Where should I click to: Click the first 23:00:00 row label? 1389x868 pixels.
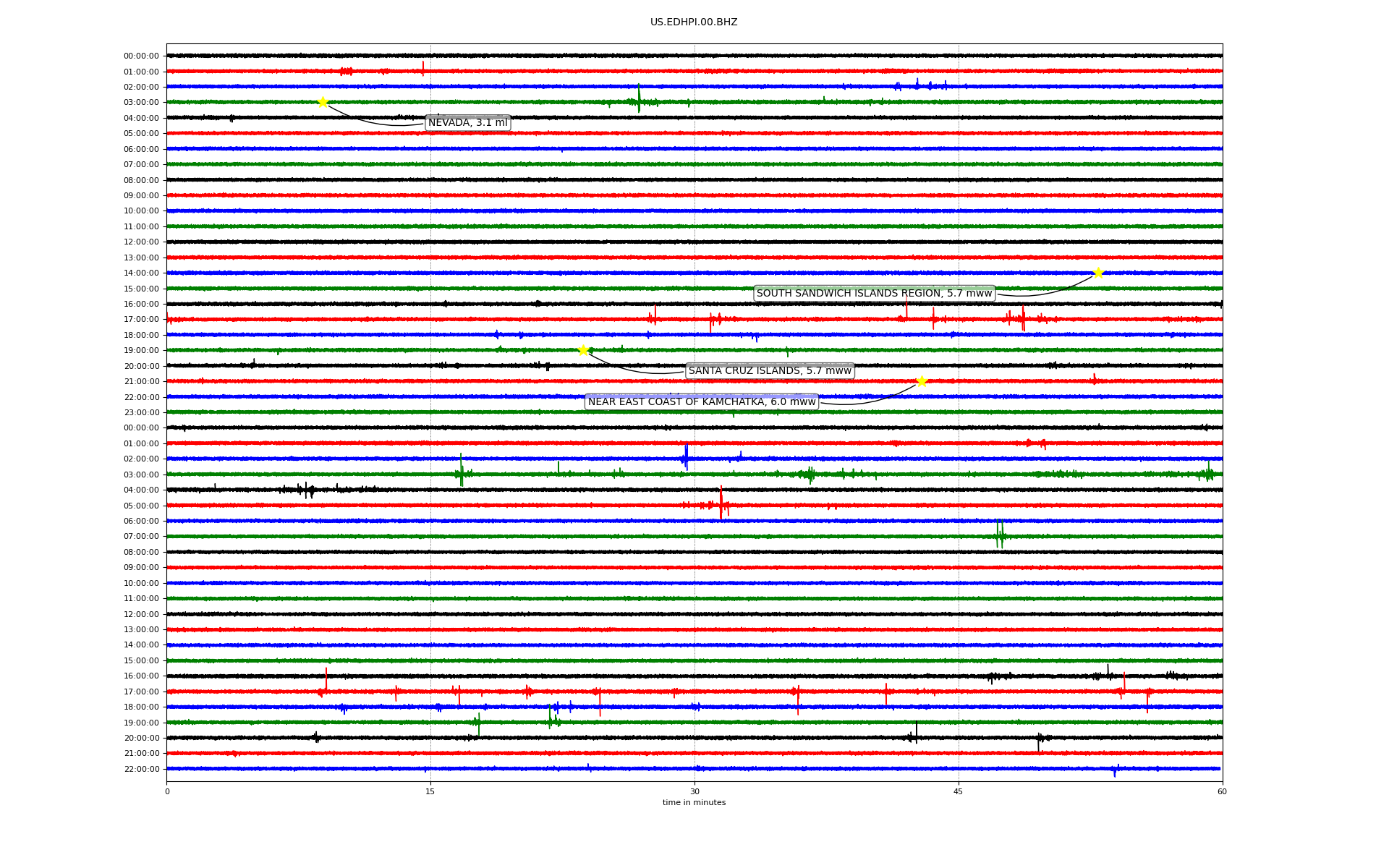click(x=141, y=413)
